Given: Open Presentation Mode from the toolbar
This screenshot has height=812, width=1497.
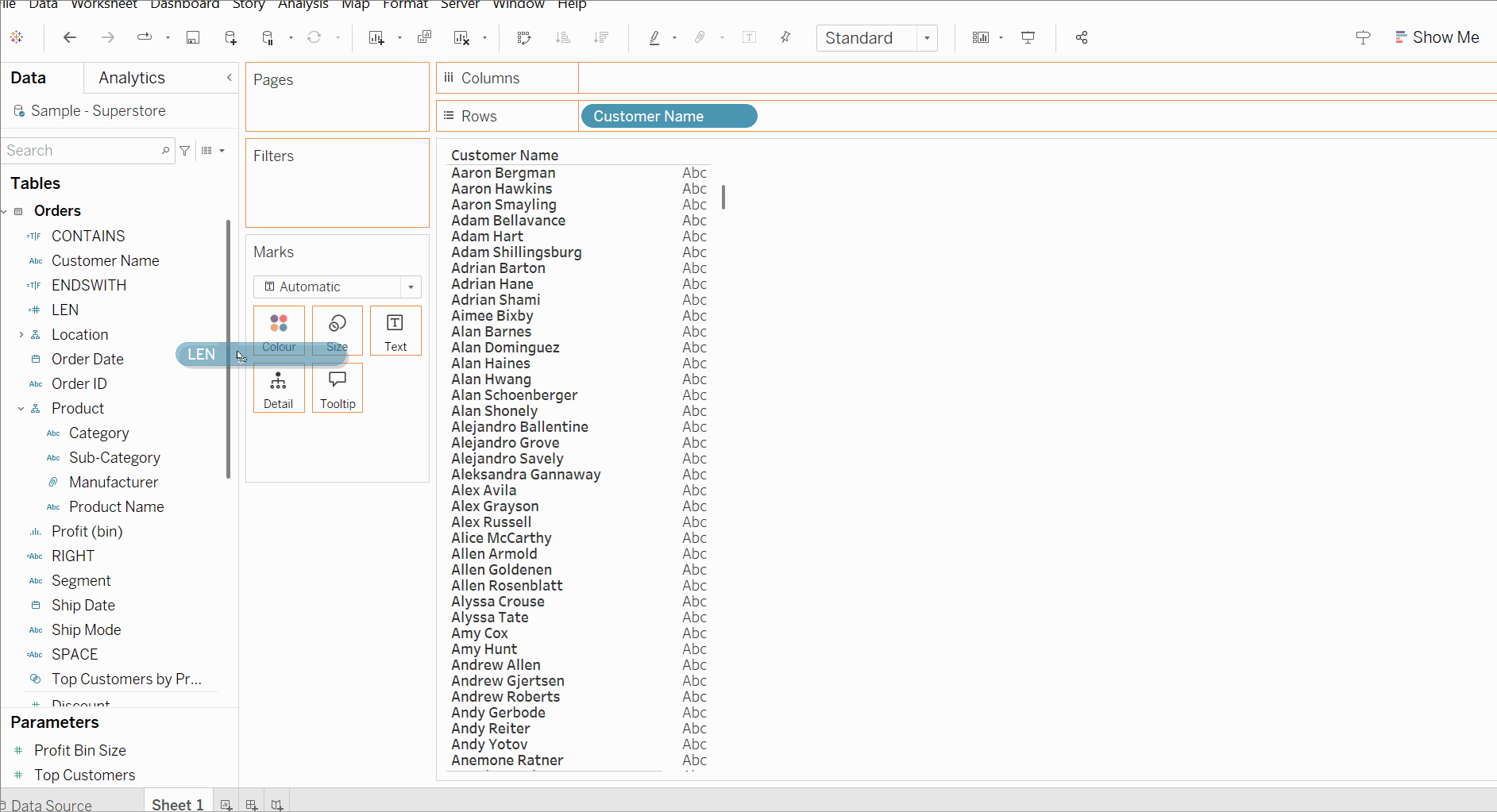Looking at the screenshot, I should point(1028,37).
